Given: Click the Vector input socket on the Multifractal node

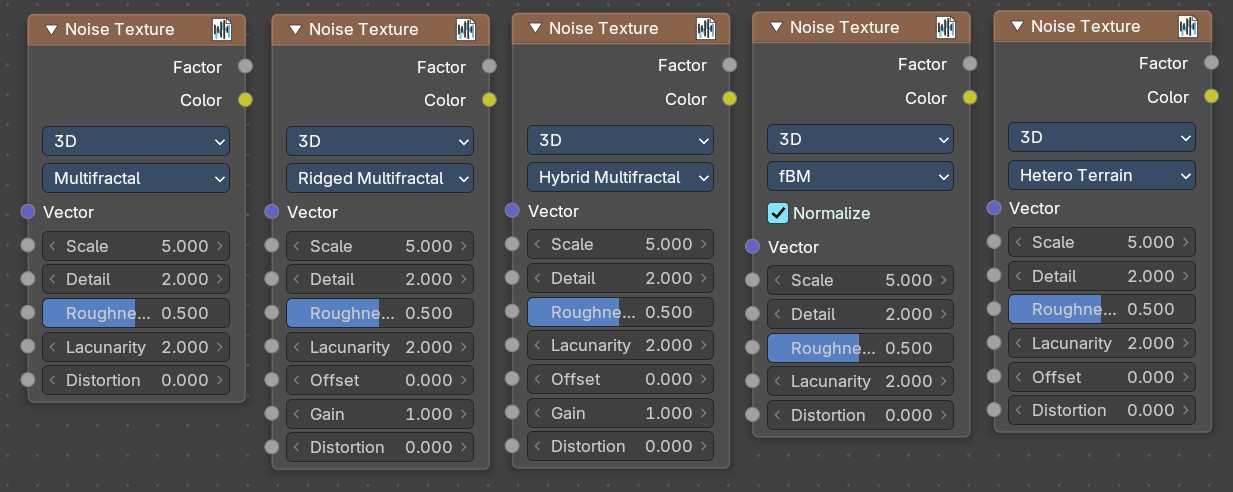Looking at the screenshot, I should pos(27,212).
